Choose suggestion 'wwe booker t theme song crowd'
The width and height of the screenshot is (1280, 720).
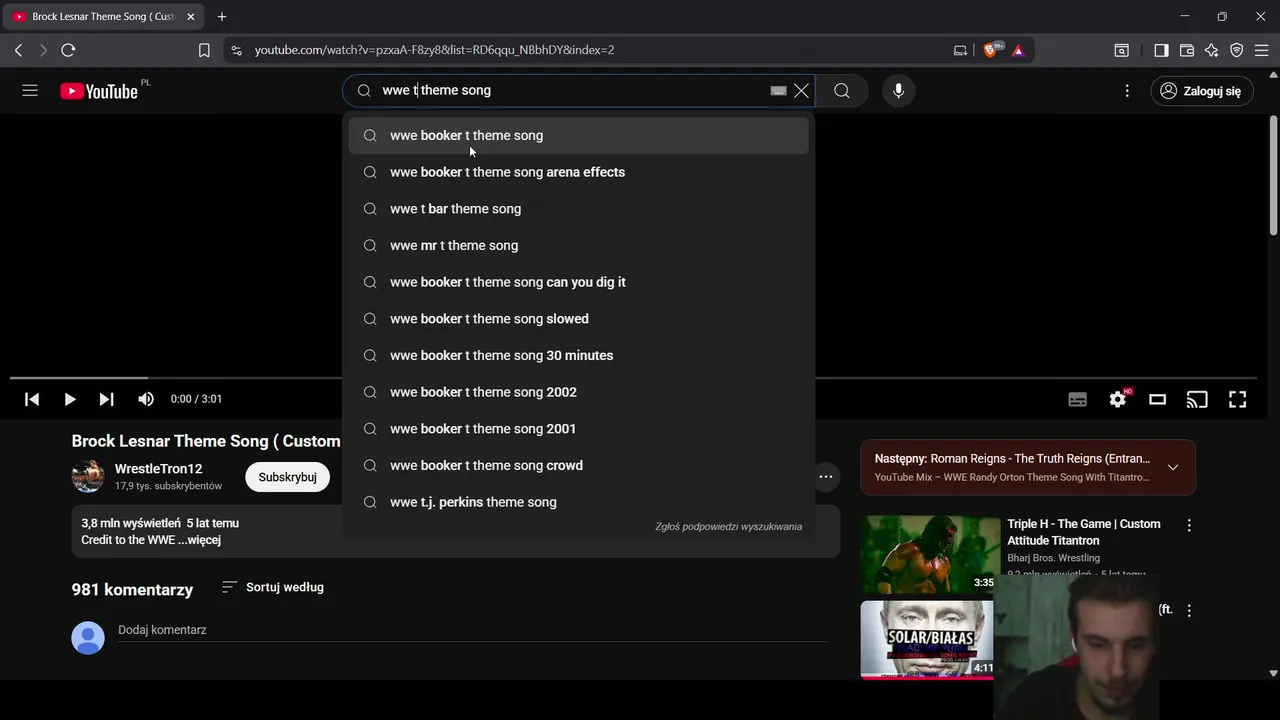click(578, 465)
